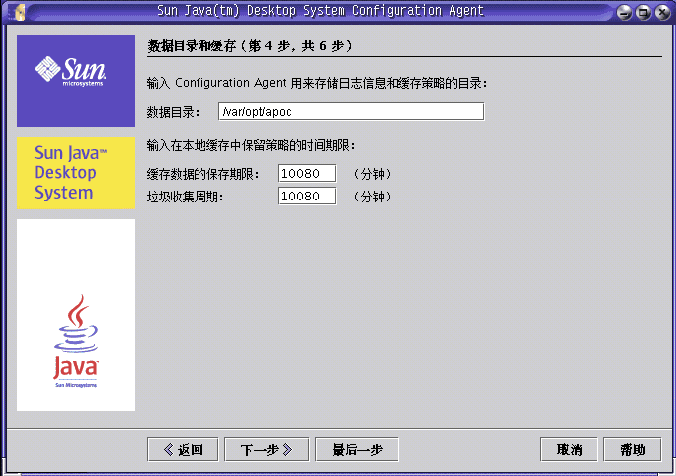Viewport: 676px width, 476px height.
Task: Click the 返回 (Back) button
Action: [x=182, y=450]
